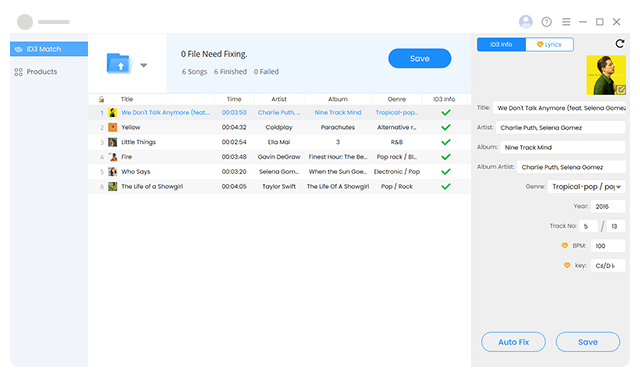Expand the dropdown arrow beside the folder

pos(144,65)
